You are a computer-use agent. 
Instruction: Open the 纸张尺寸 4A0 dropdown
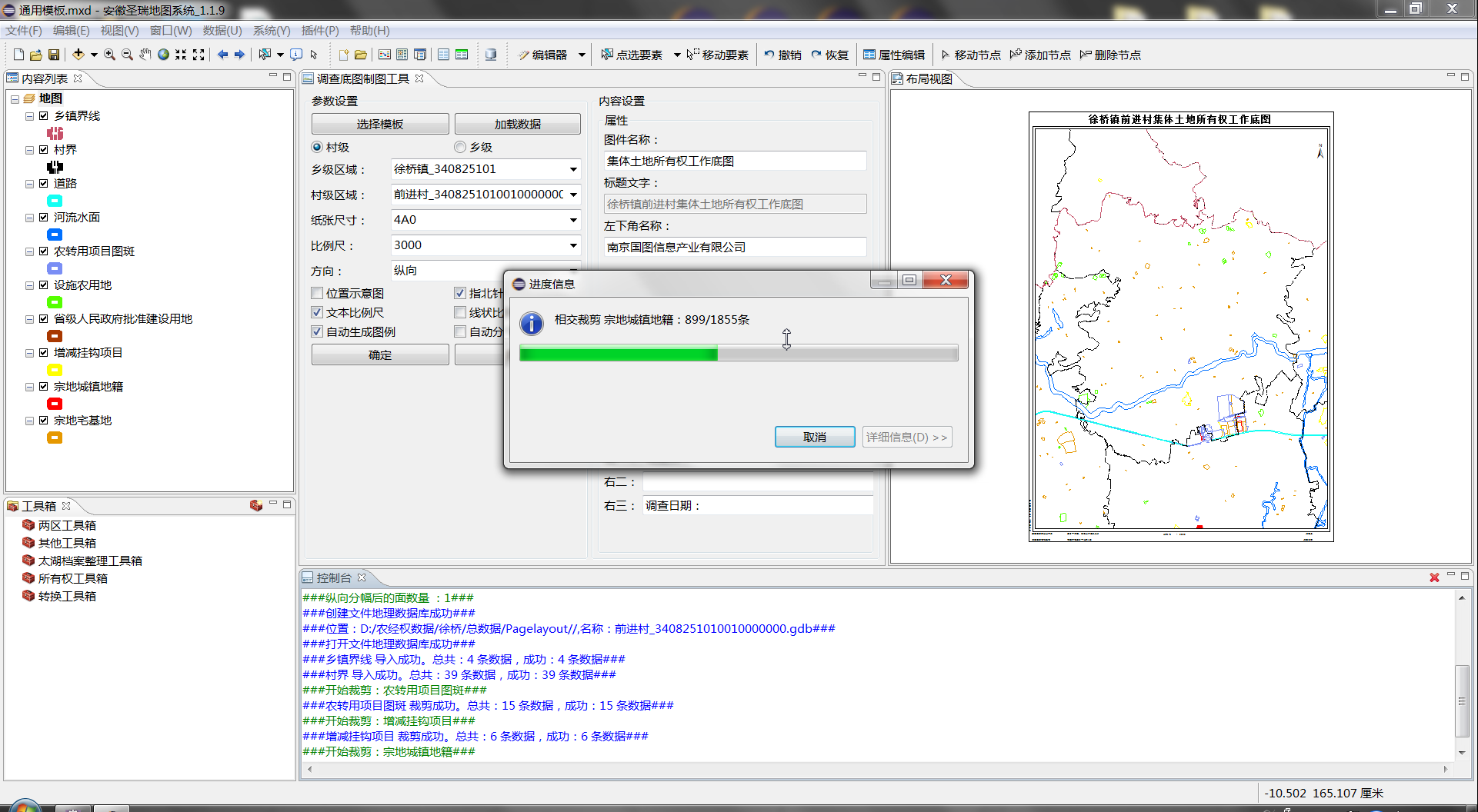pyautogui.click(x=572, y=221)
